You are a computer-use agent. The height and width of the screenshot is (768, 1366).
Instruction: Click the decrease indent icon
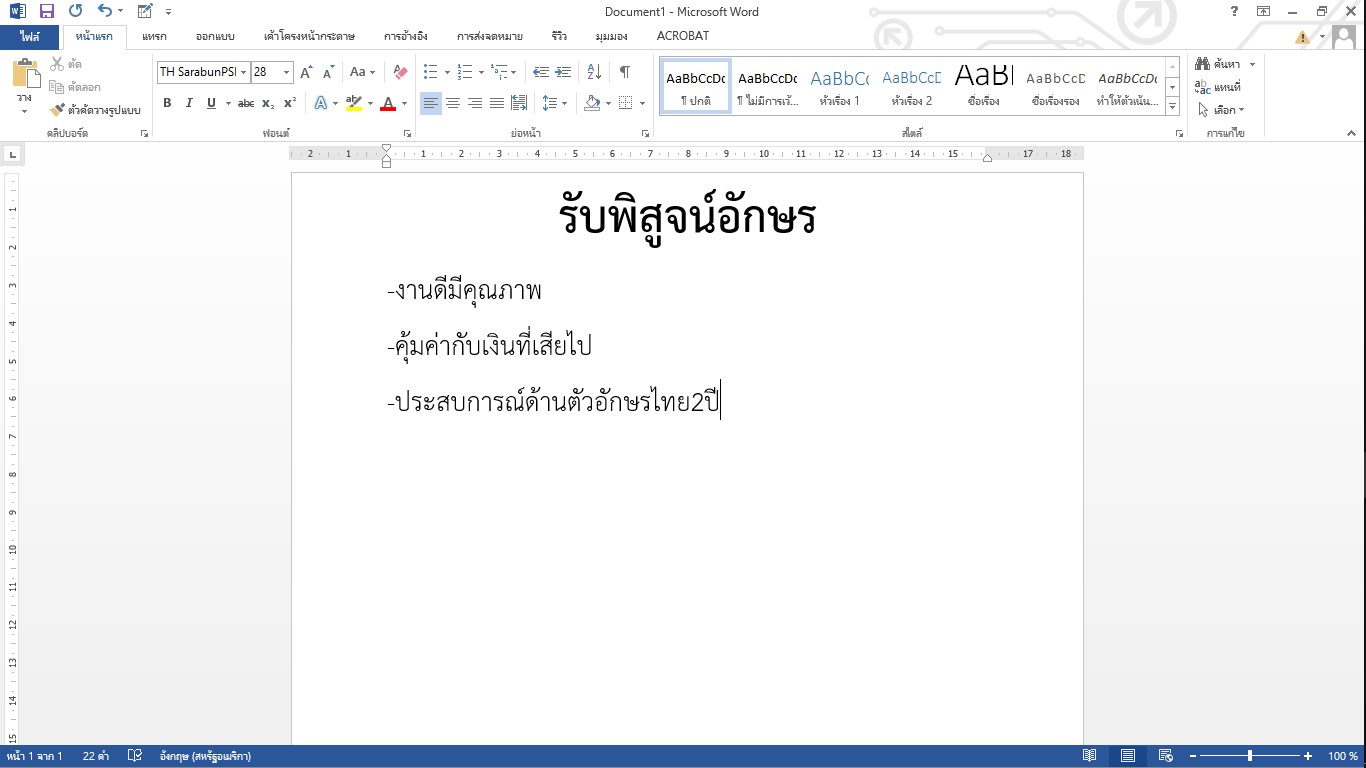[x=541, y=72]
